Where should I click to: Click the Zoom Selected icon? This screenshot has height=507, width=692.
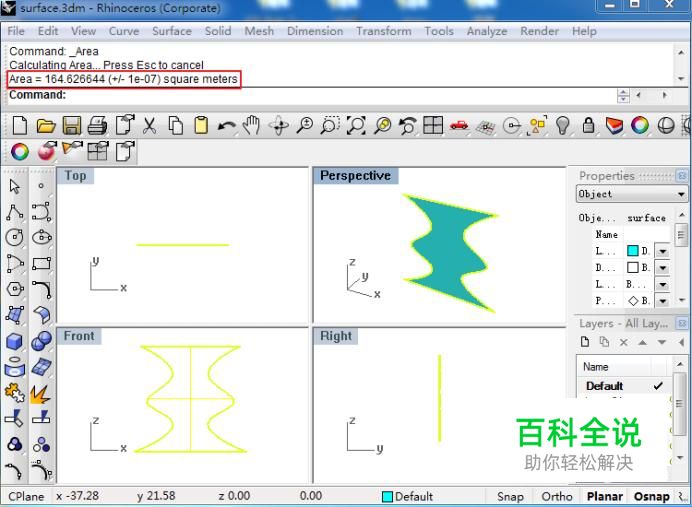click(x=382, y=126)
